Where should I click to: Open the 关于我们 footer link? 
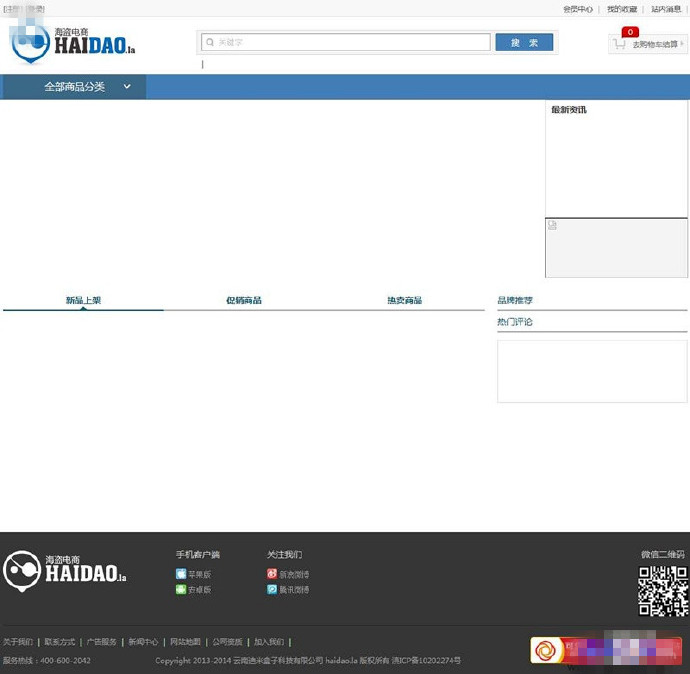tap(18, 642)
